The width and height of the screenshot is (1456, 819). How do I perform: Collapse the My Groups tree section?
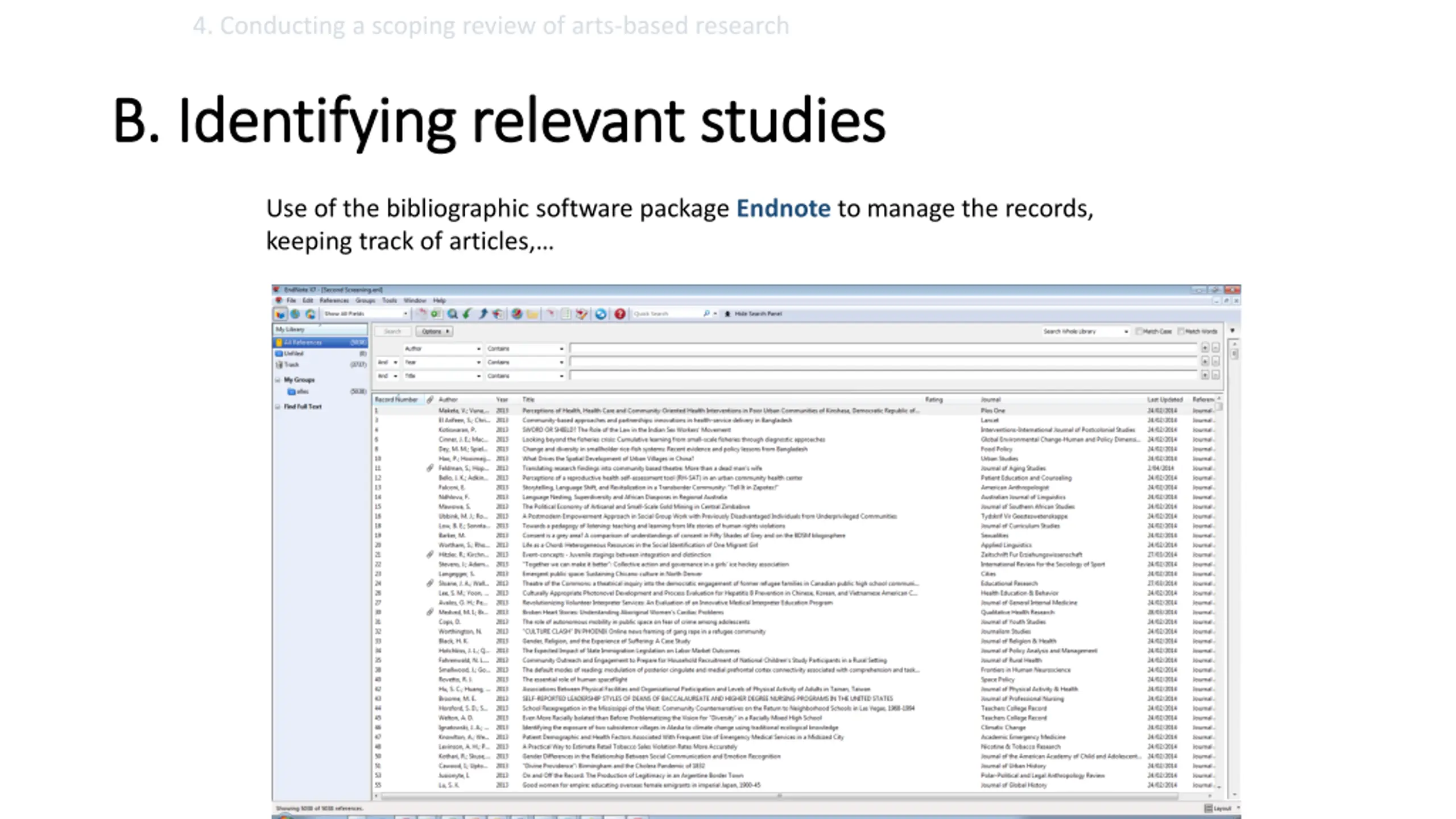click(x=278, y=379)
